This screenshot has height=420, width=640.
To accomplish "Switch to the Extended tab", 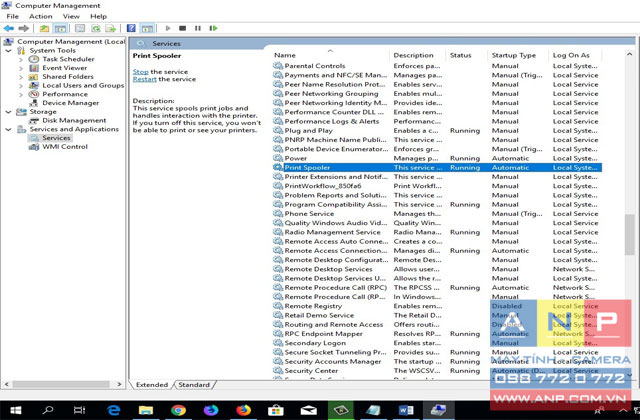I will click(x=152, y=384).
